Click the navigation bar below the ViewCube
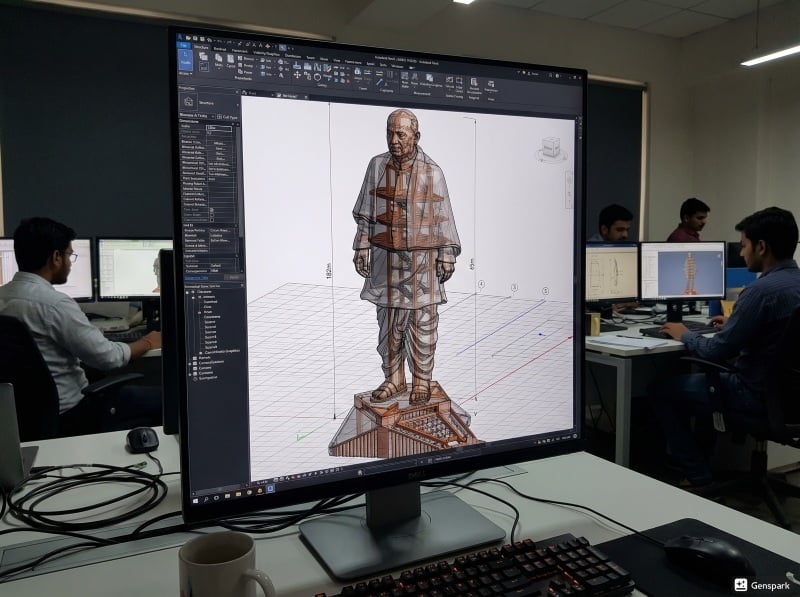The height and width of the screenshot is (597, 800). (569, 190)
